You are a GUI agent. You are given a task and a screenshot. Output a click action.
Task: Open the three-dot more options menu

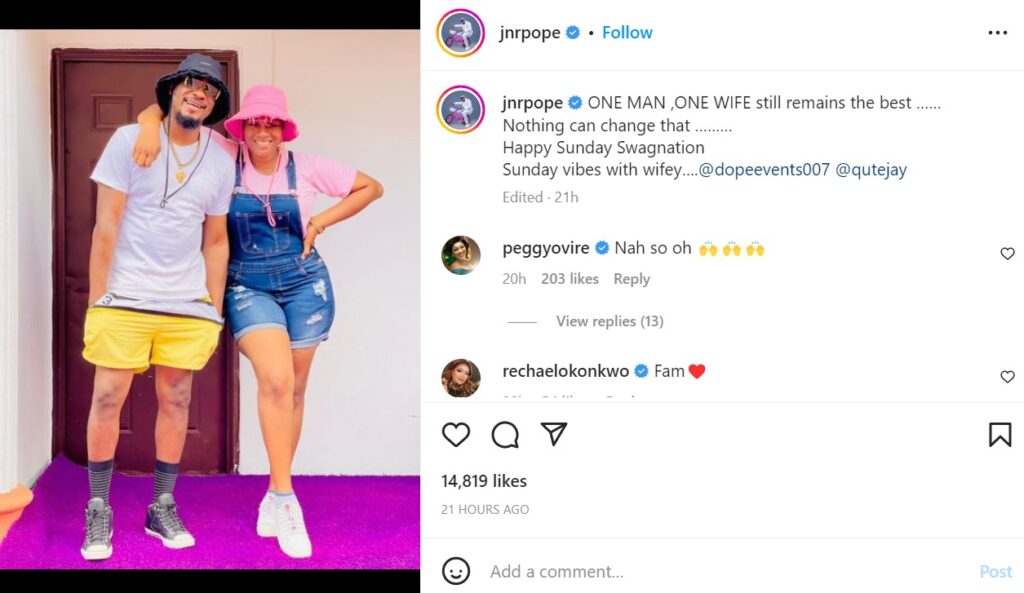pyautogui.click(x=997, y=33)
